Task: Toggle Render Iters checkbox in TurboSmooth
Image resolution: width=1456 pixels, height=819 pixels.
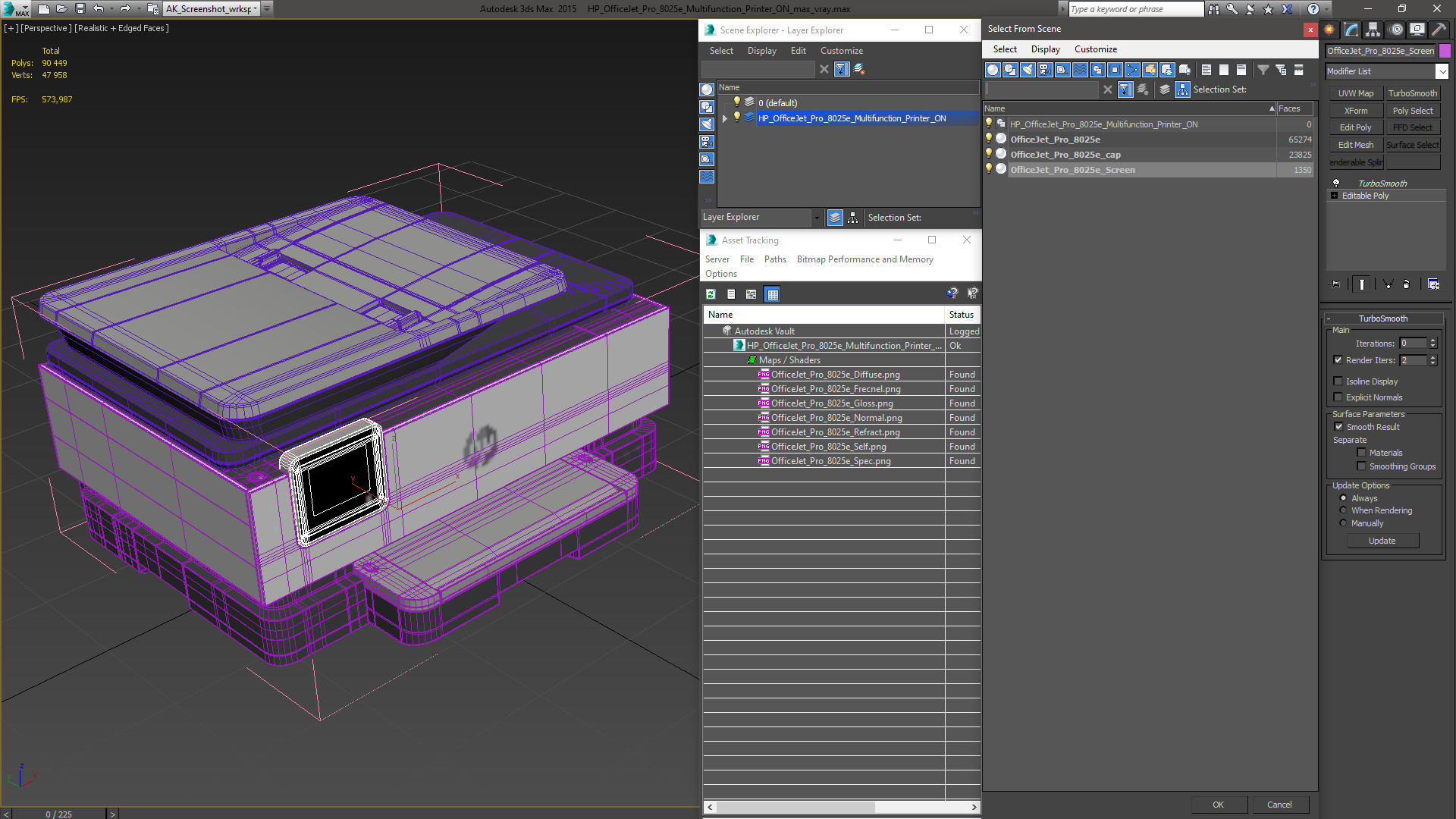Action: coord(1338,360)
